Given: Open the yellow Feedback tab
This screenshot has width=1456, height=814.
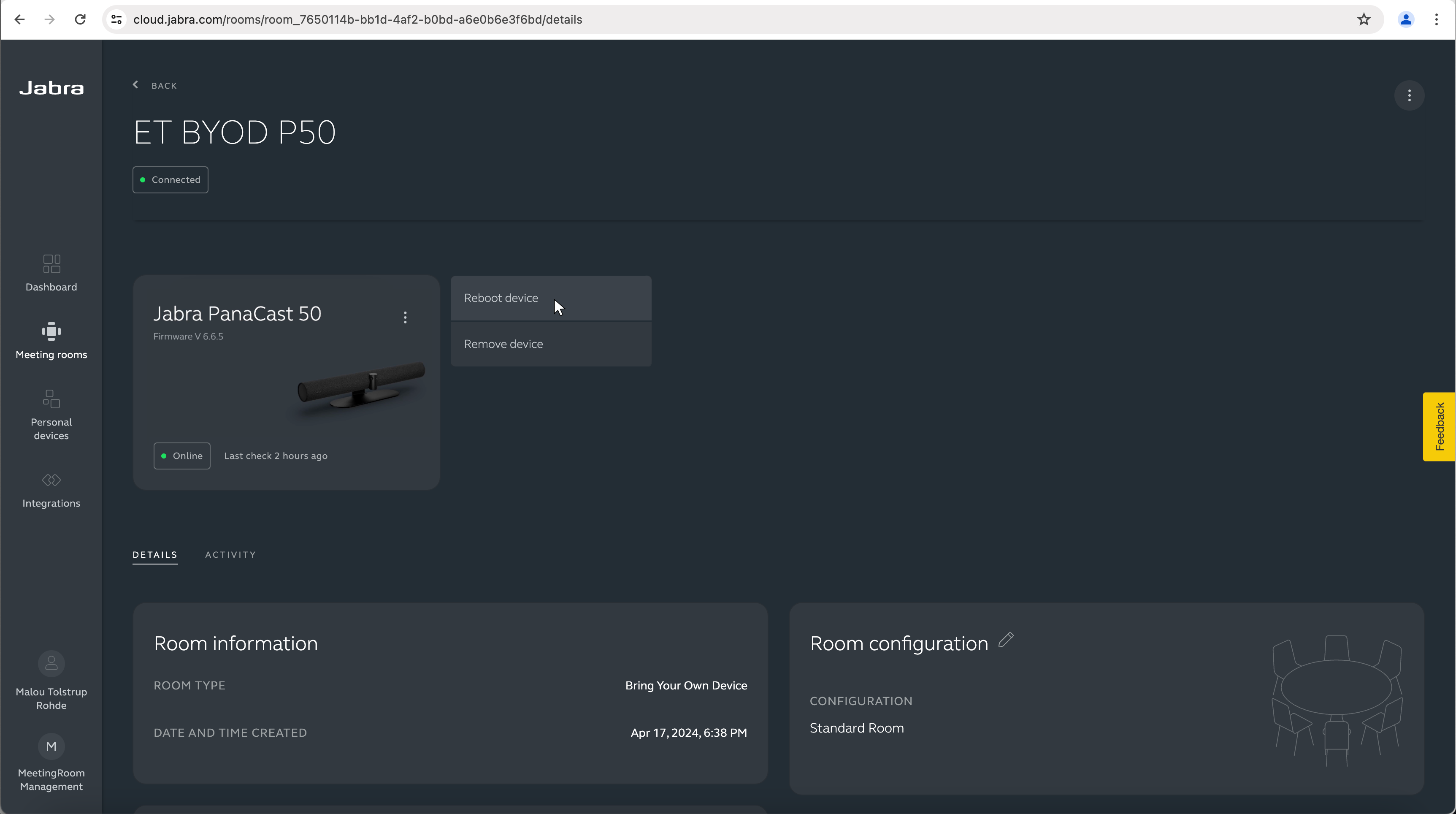Looking at the screenshot, I should pos(1439,427).
